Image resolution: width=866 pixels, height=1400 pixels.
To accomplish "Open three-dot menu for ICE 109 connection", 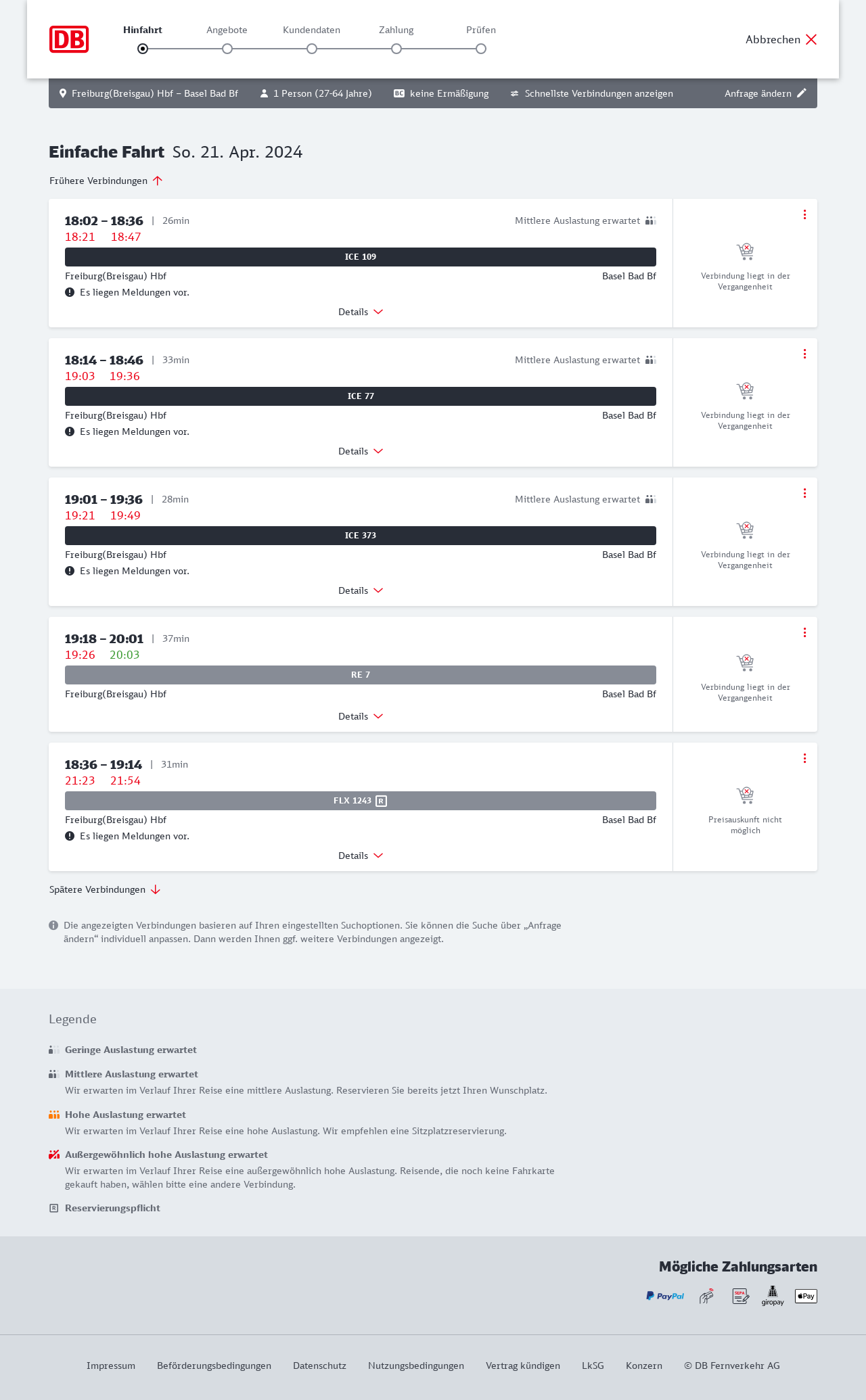I will coord(804,214).
